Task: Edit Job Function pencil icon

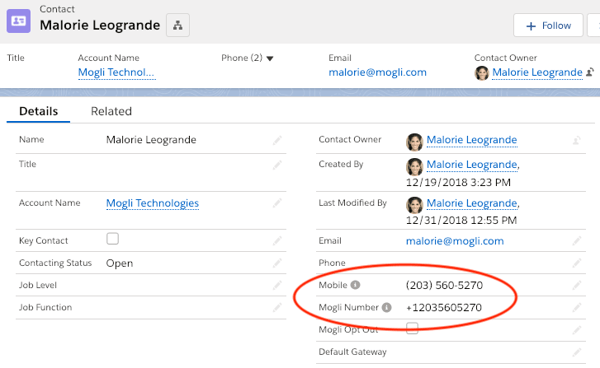Action: [277, 307]
